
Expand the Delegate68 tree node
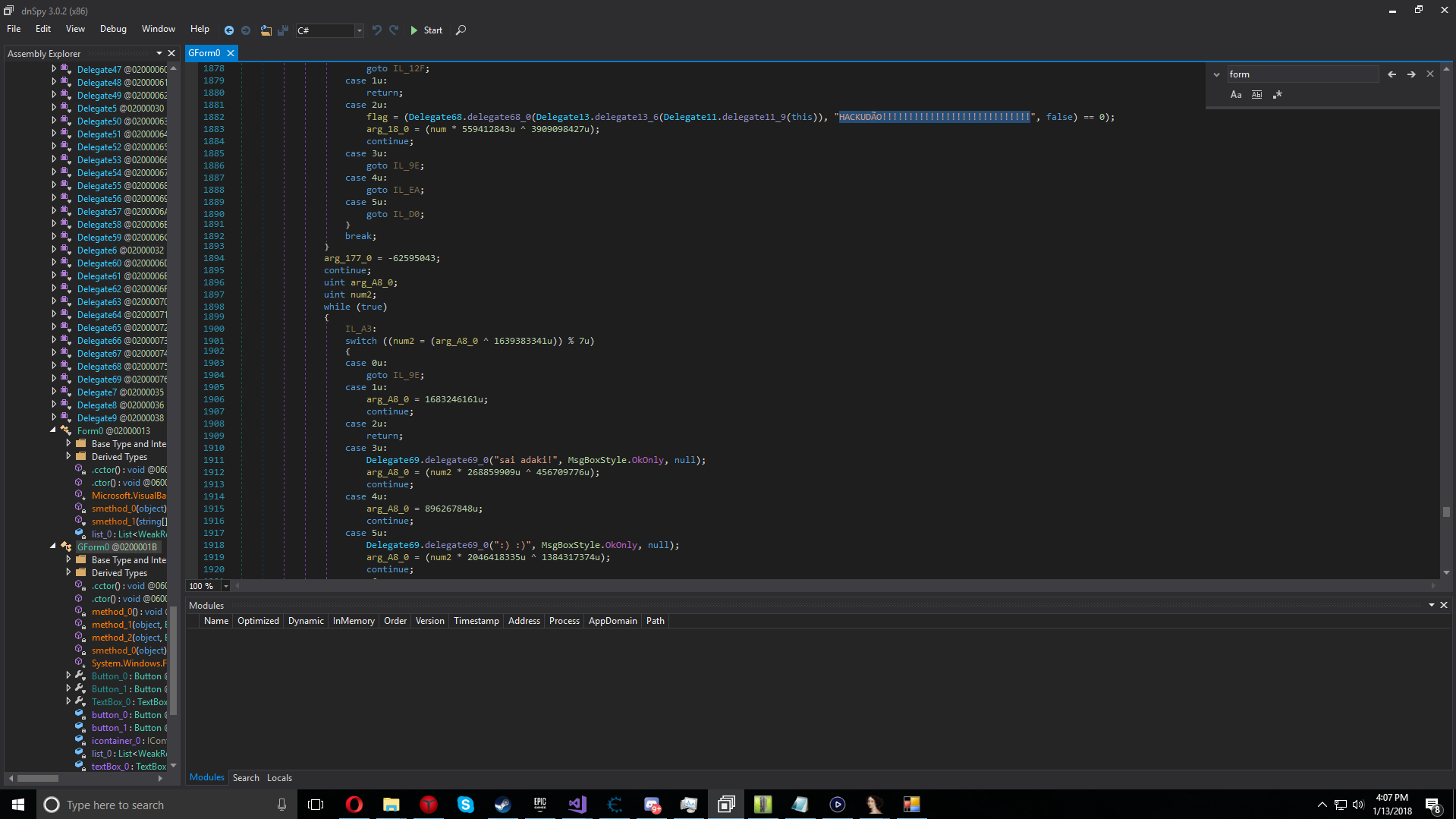click(54, 366)
